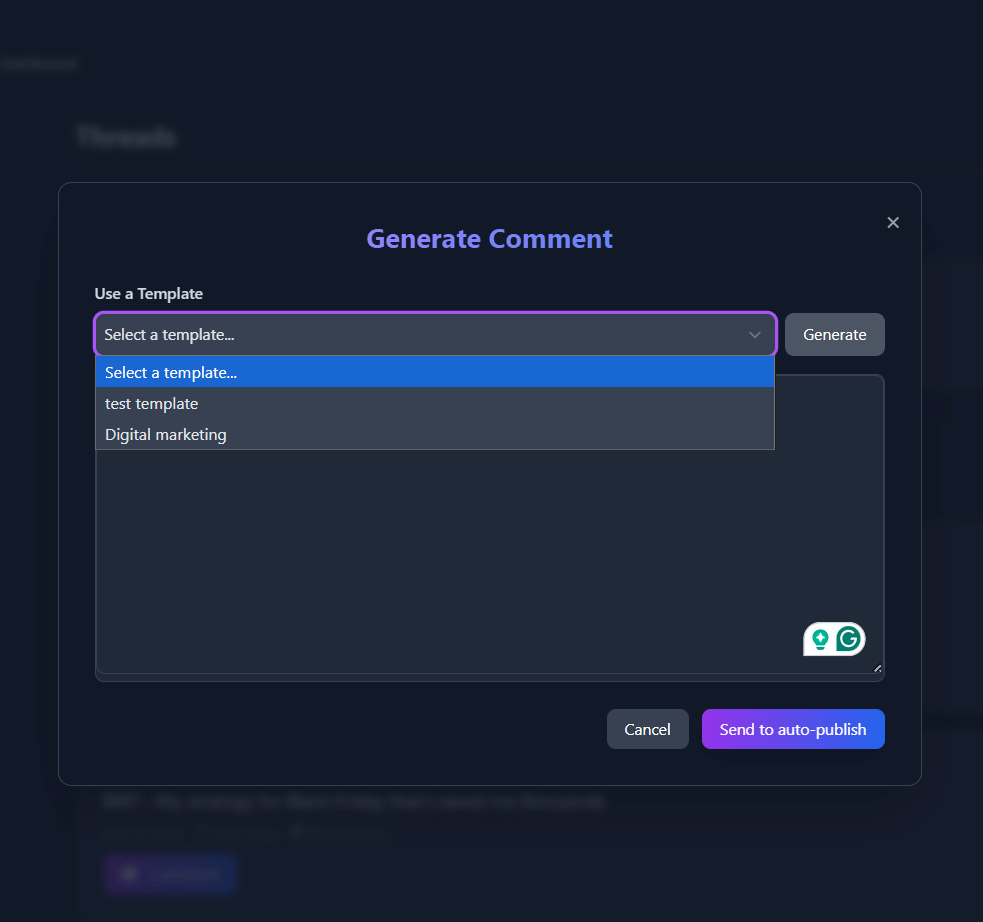Click the blurred purple button below the dialog
This screenshot has height=922, width=983.
[x=169, y=874]
